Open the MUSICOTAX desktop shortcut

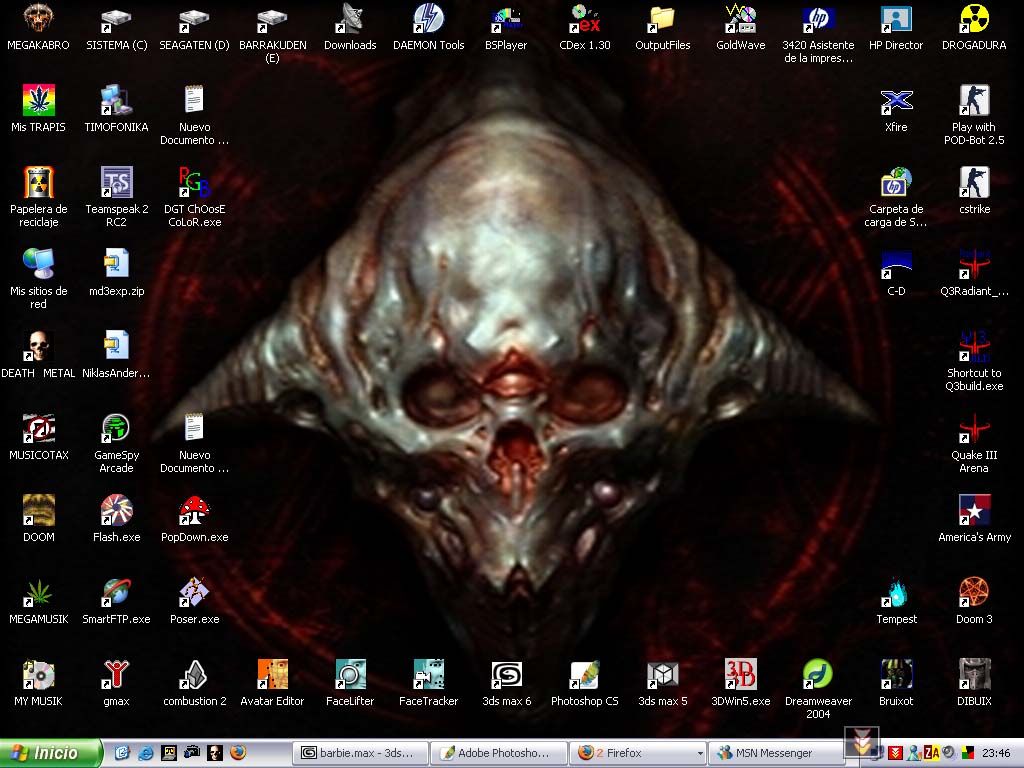pyautogui.click(x=39, y=428)
